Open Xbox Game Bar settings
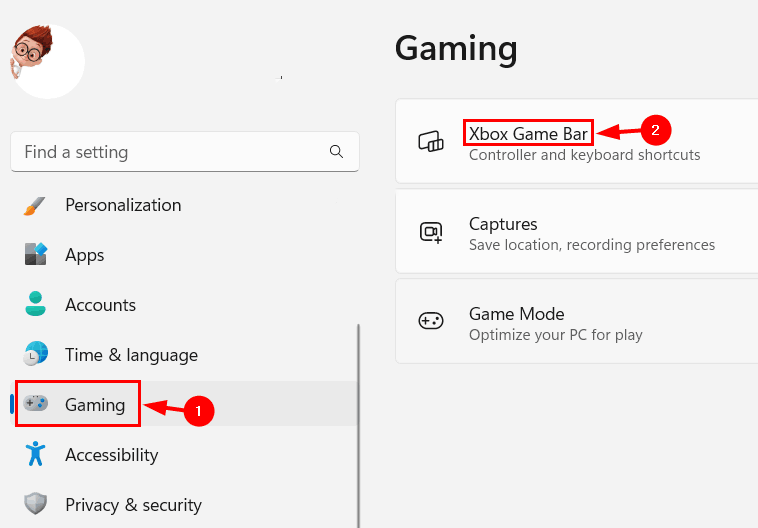The width and height of the screenshot is (758, 528). 577,141
